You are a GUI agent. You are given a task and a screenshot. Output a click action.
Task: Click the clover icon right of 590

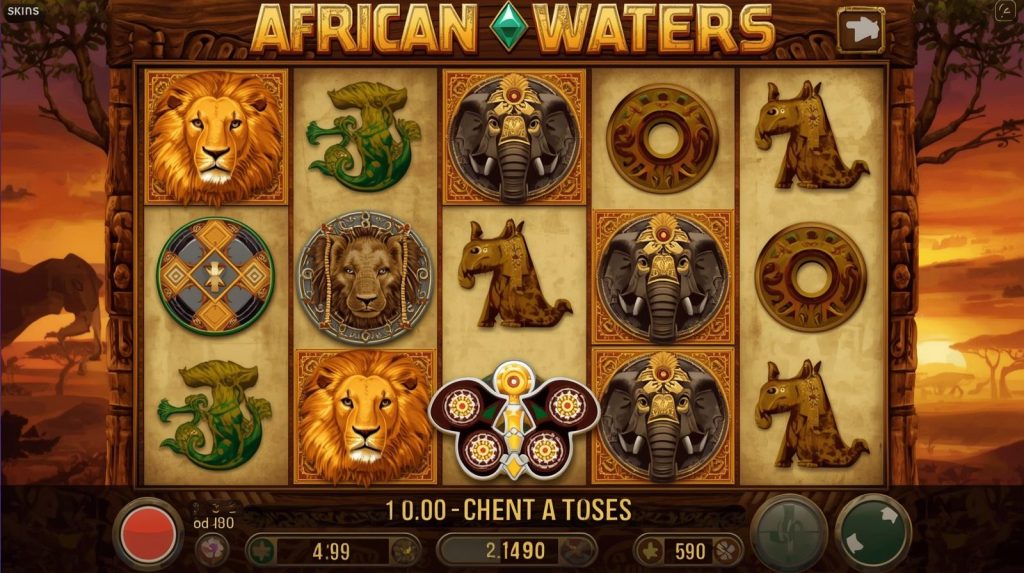(x=726, y=551)
